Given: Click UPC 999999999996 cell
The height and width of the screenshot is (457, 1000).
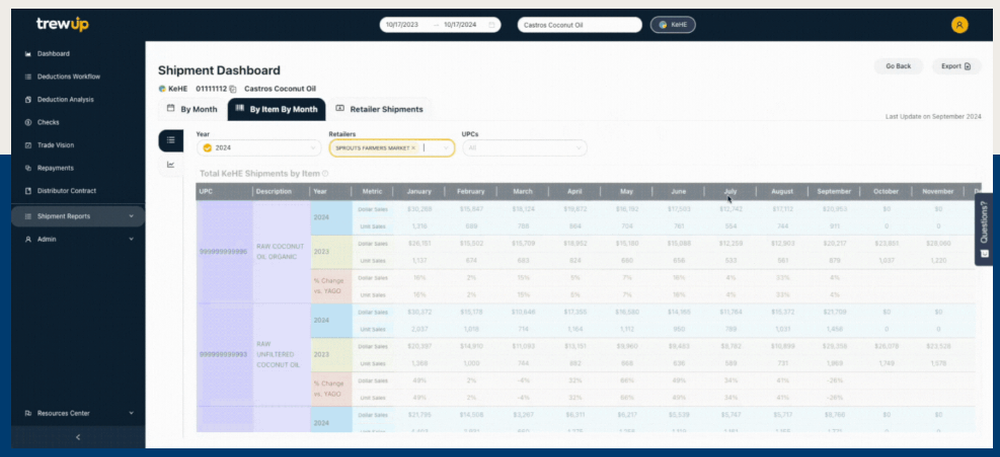Looking at the screenshot, I should (224, 252).
